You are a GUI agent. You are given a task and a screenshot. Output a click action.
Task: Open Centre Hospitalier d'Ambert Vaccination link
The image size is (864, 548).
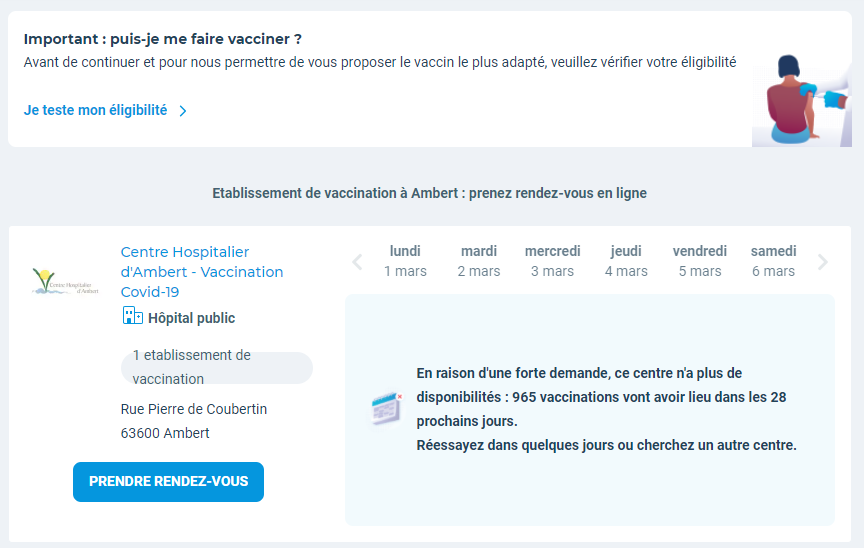coord(201,272)
